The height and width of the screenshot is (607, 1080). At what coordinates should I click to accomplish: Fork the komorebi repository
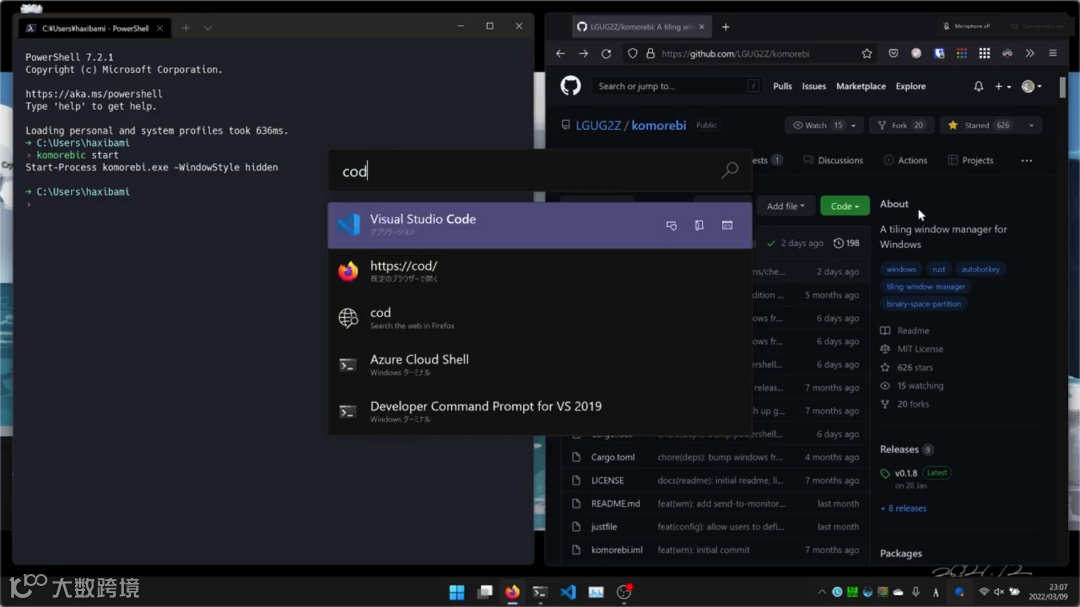pyautogui.click(x=901, y=125)
